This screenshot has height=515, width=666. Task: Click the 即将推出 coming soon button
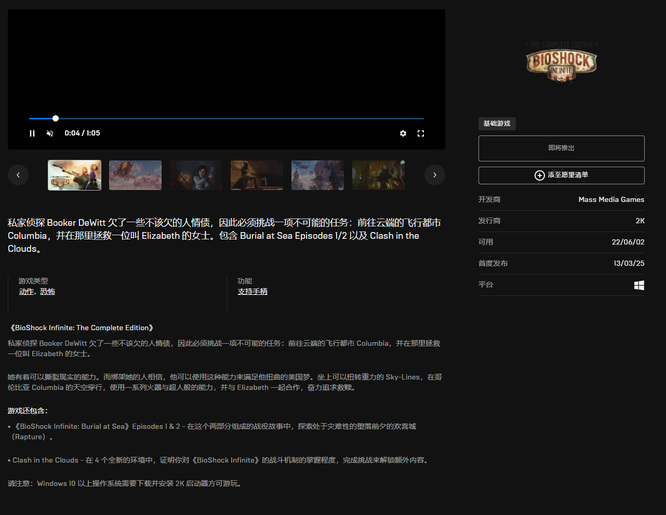point(561,148)
